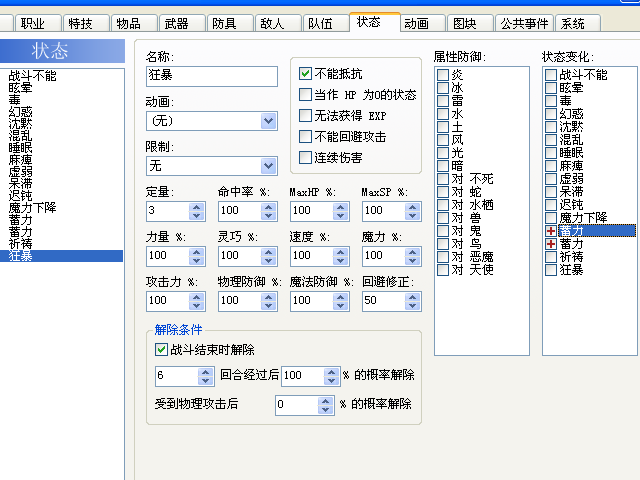
Task: Select 魔力下降 in the state list
Action: point(32,208)
